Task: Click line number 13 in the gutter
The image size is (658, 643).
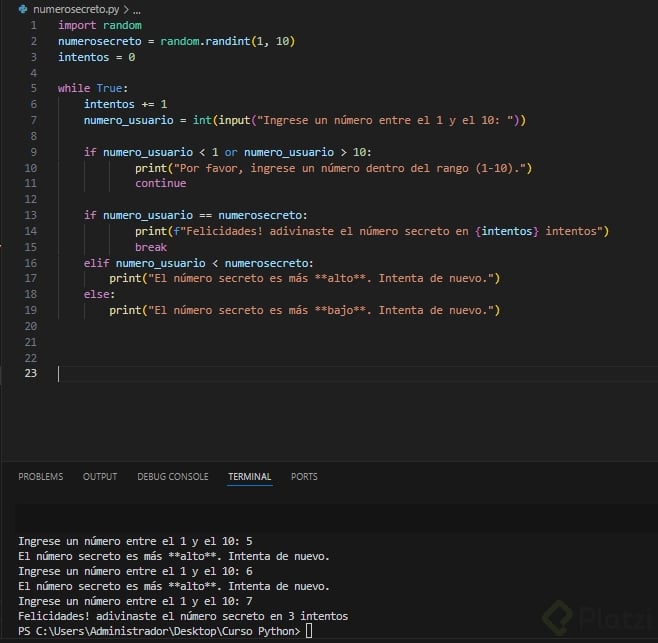Action: (x=31, y=215)
